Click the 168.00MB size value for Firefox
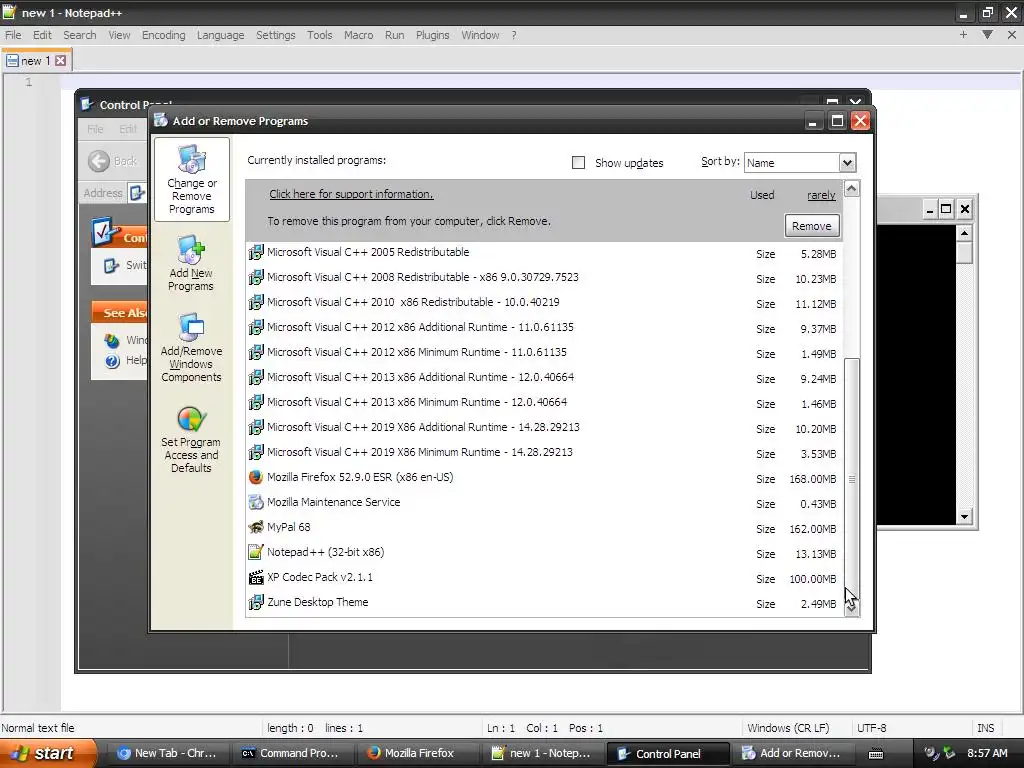The image size is (1024, 768). (x=812, y=479)
